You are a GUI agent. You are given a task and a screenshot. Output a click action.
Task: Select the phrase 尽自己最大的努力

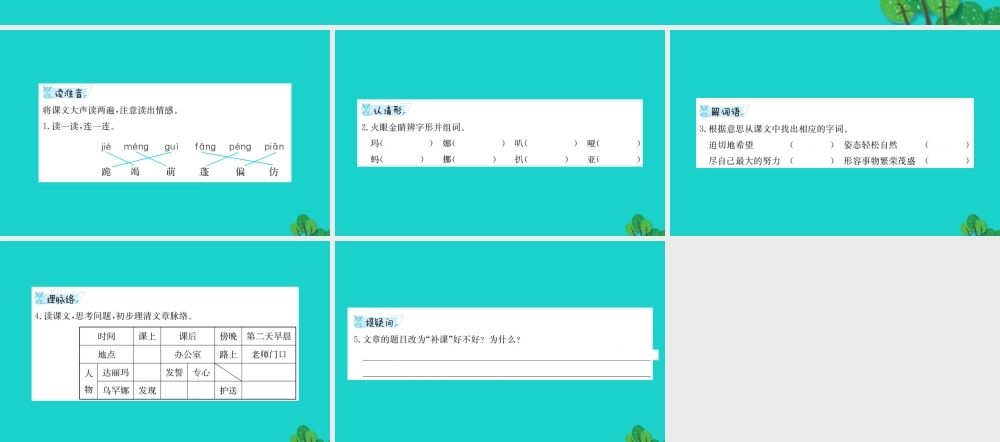(745, 161)
